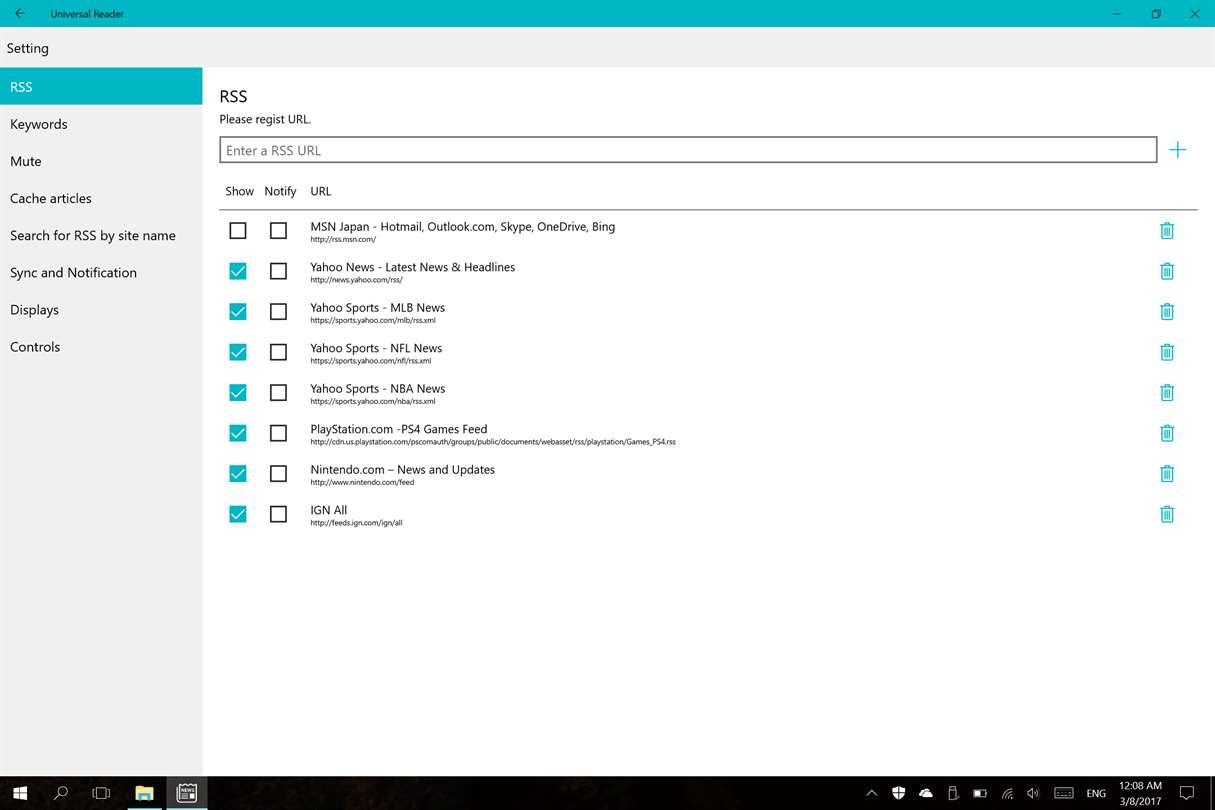Open taskbar search icon

(x=60, y=793)
